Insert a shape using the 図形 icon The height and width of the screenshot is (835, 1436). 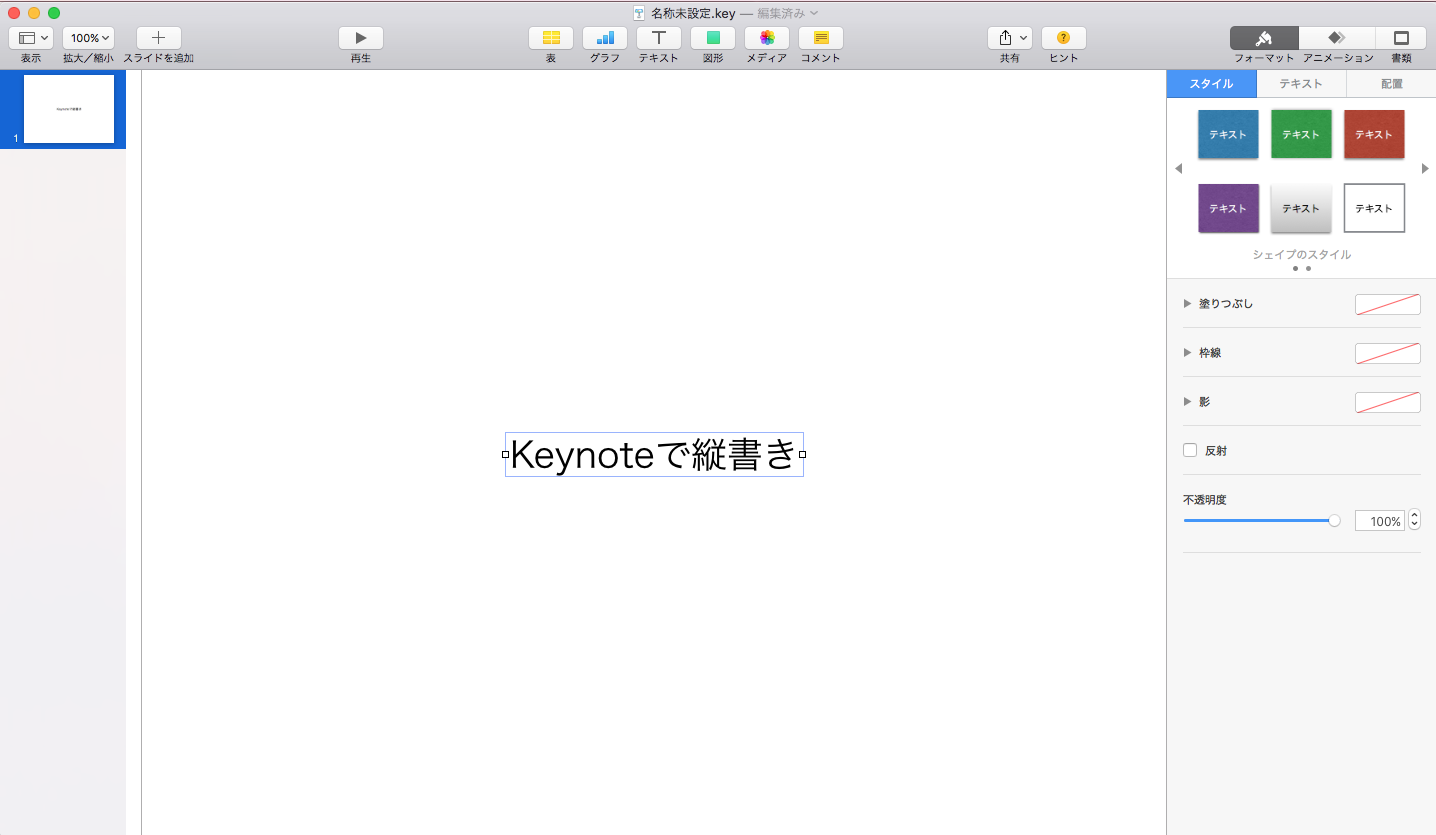(713, 38)
